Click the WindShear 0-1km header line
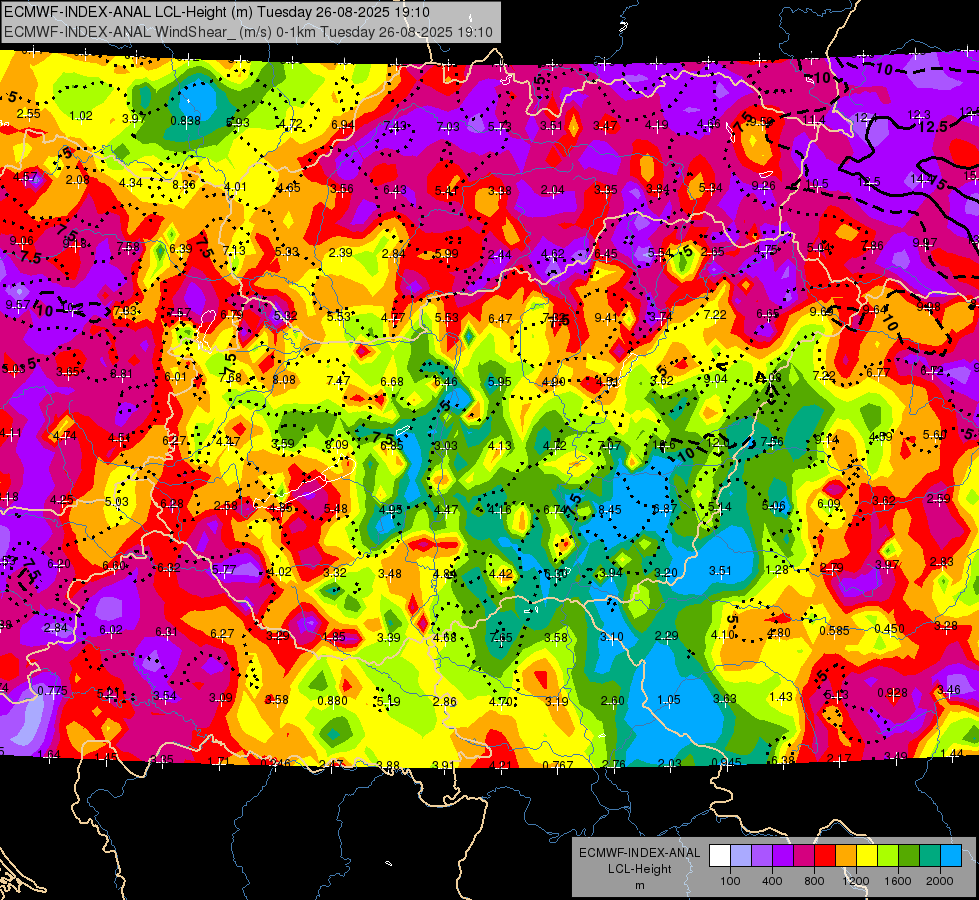 pyautogui.click(x=248, y=32)
